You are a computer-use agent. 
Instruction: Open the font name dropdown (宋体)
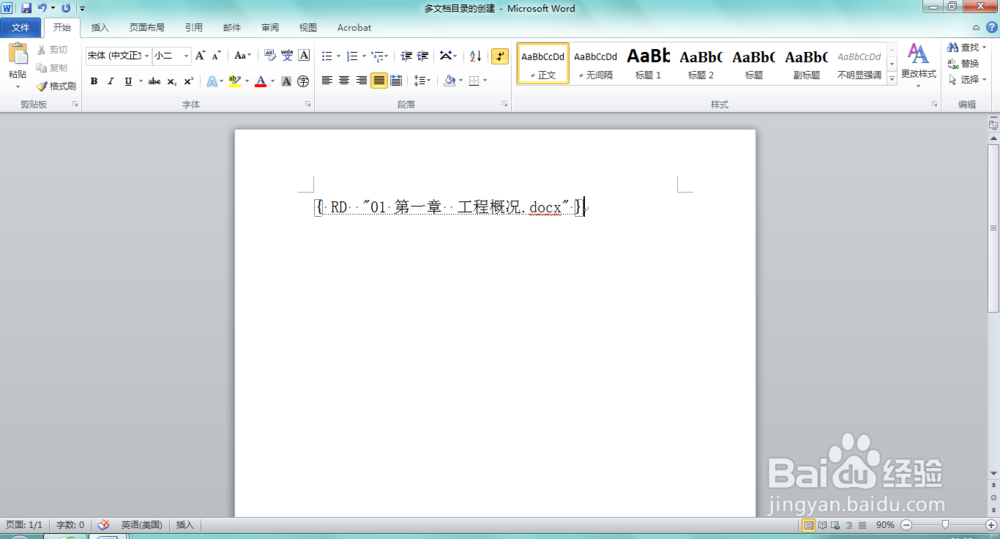pos(147,56)
